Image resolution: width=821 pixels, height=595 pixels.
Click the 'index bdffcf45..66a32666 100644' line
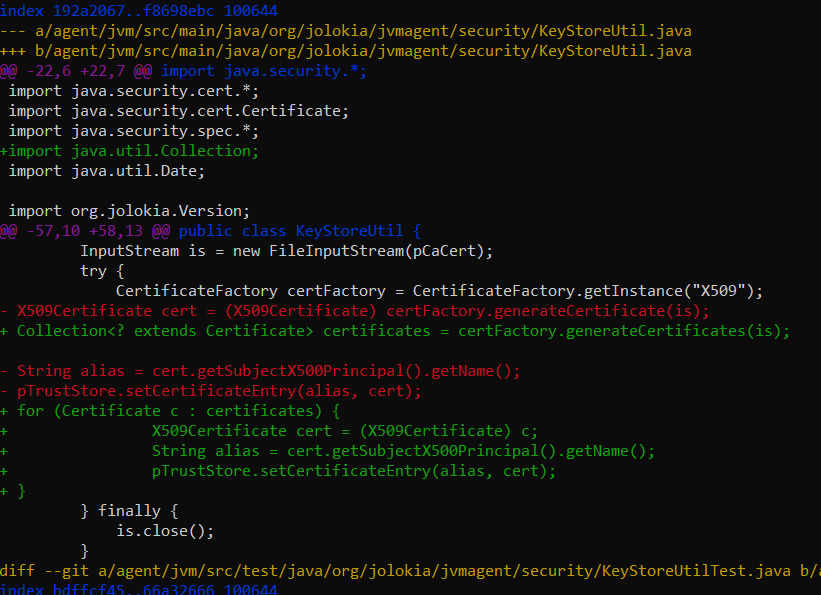click(139, 589)
